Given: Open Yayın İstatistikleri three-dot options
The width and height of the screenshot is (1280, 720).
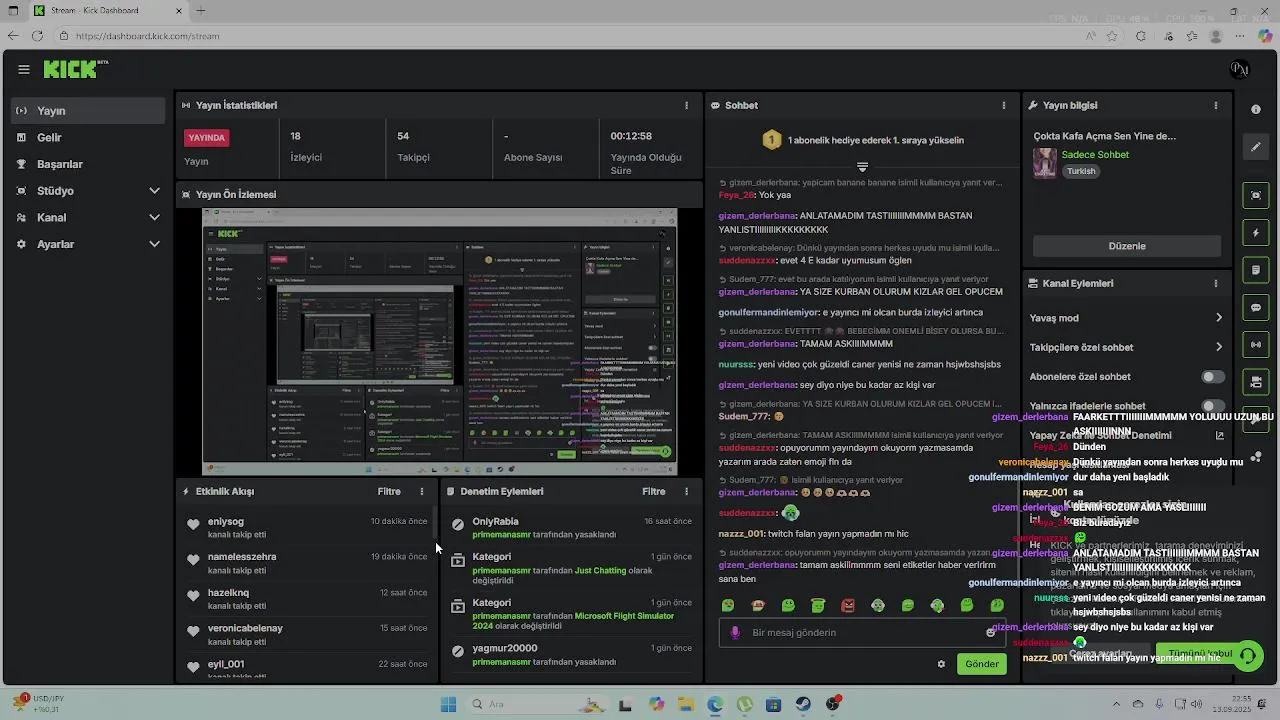Looking at the screenshot, I should click(686, 105).
